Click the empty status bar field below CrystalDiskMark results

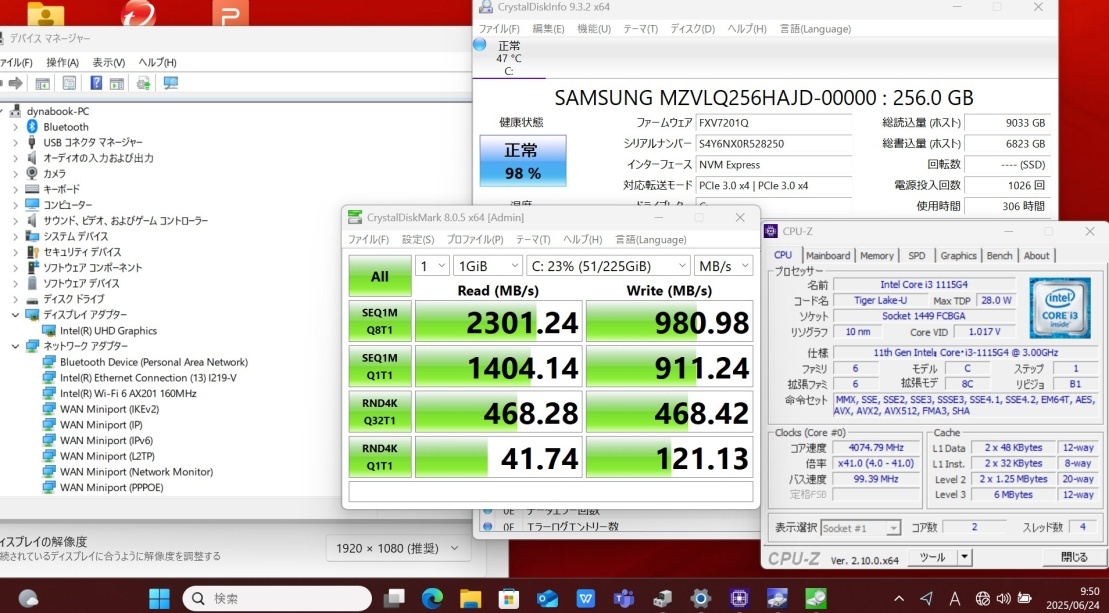pyautogui.click(x=551, y=491)
